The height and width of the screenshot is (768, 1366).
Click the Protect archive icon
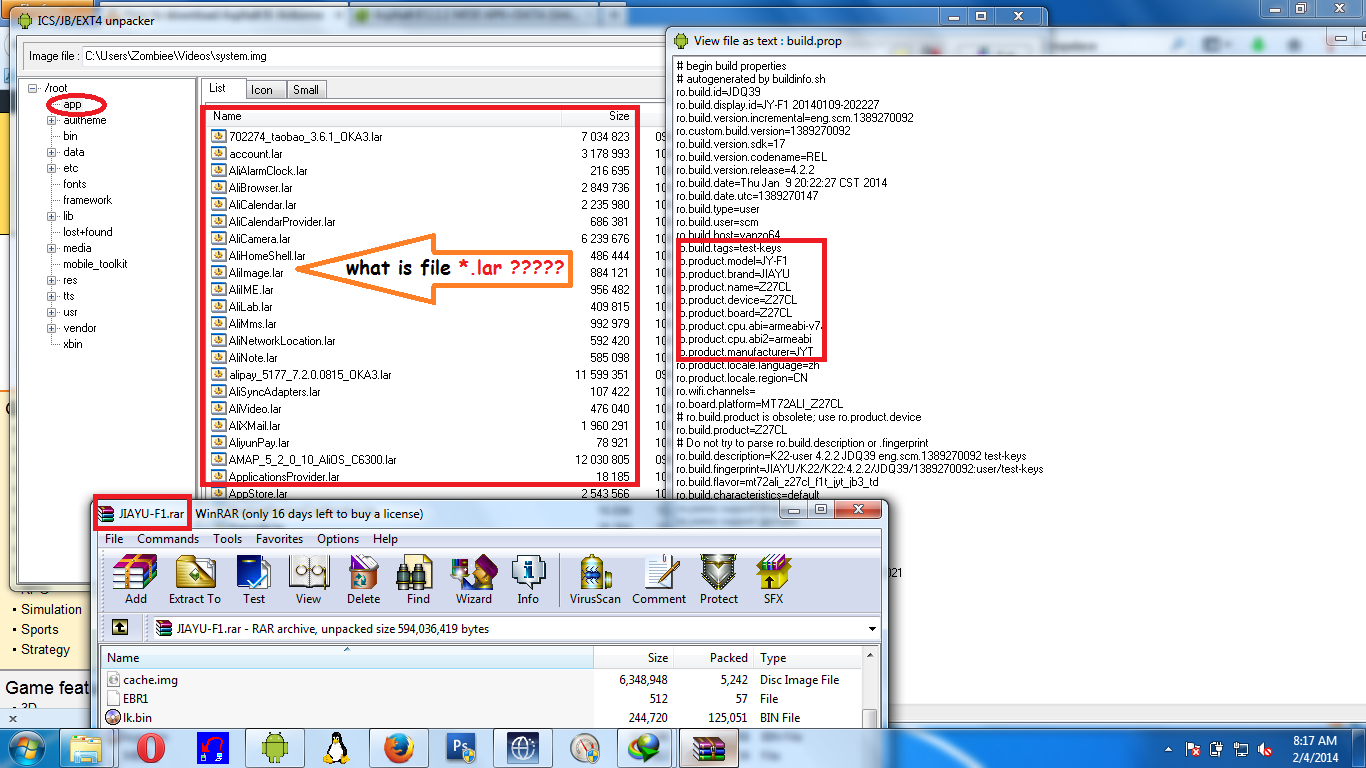click(718, 579)
